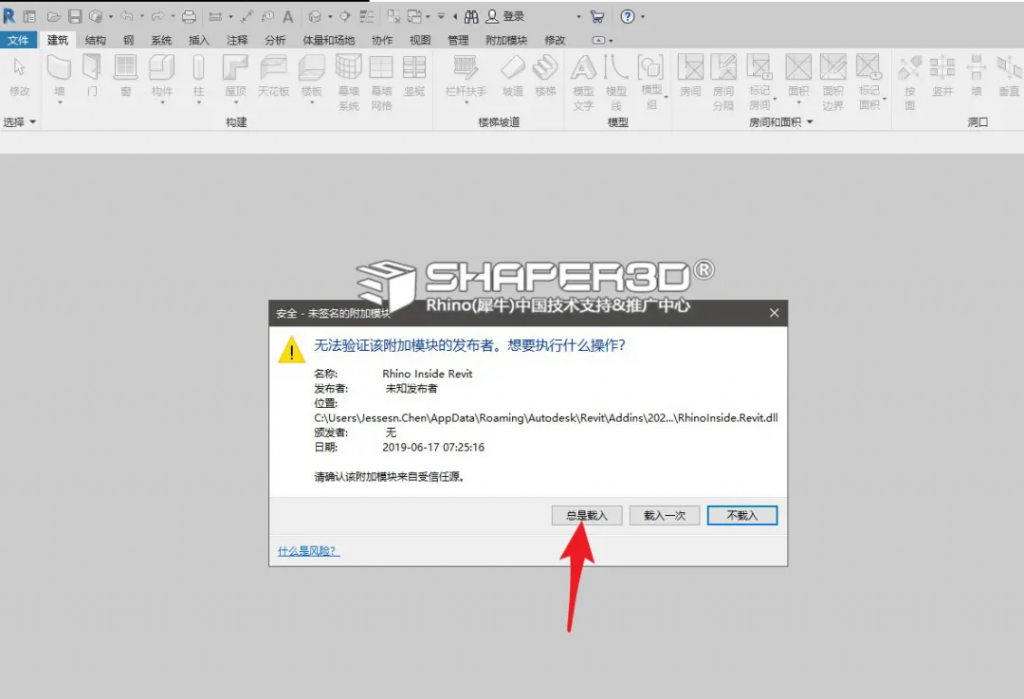Open the 什么是风险? link
This screenshot has height=699, width=1024.
coord(308,551)
